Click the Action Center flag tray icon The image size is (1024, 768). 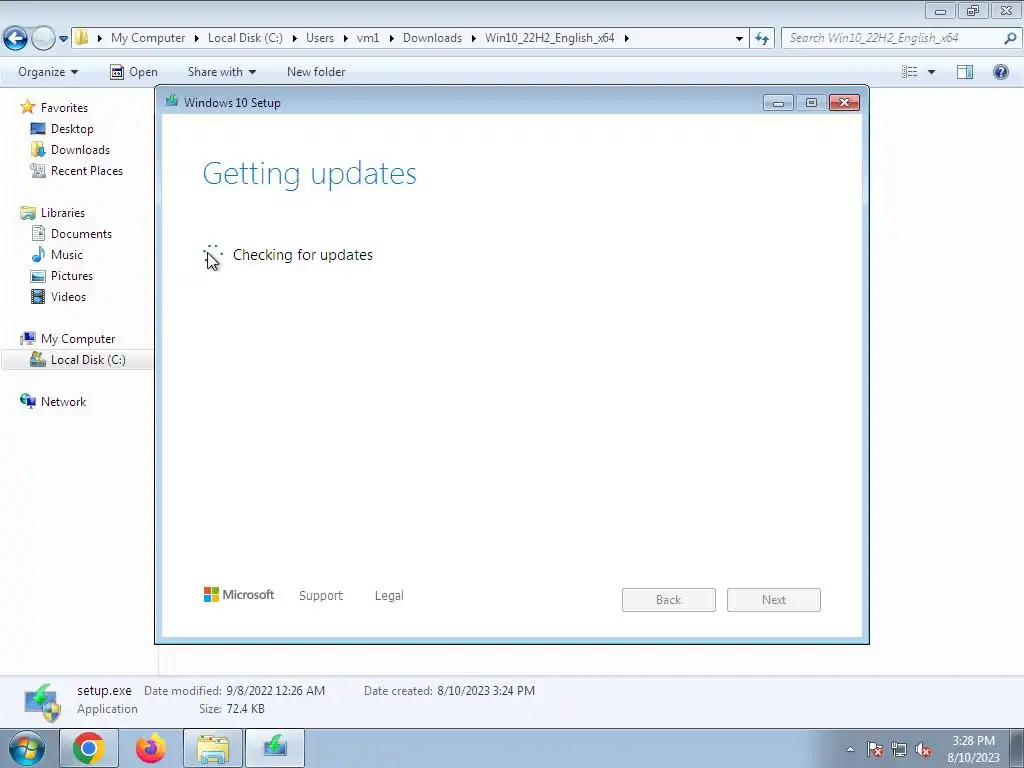coord(875,750)
